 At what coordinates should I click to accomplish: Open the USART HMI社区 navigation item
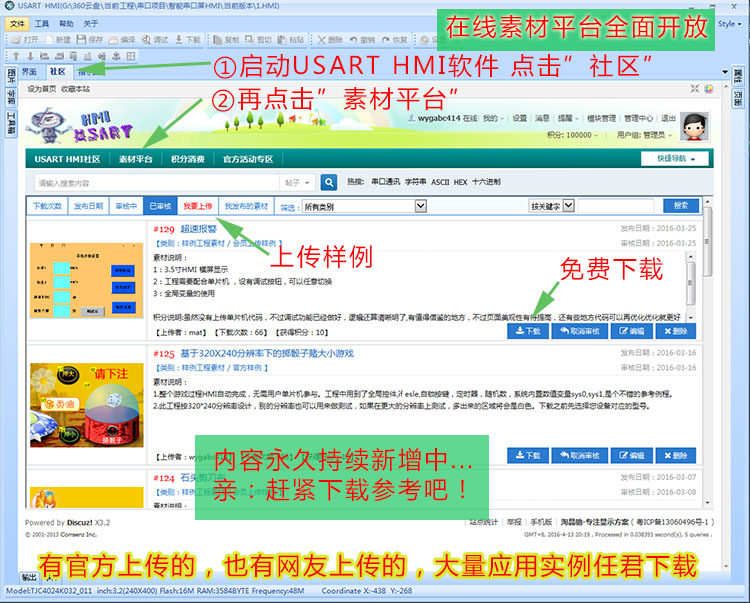[67, 159]
